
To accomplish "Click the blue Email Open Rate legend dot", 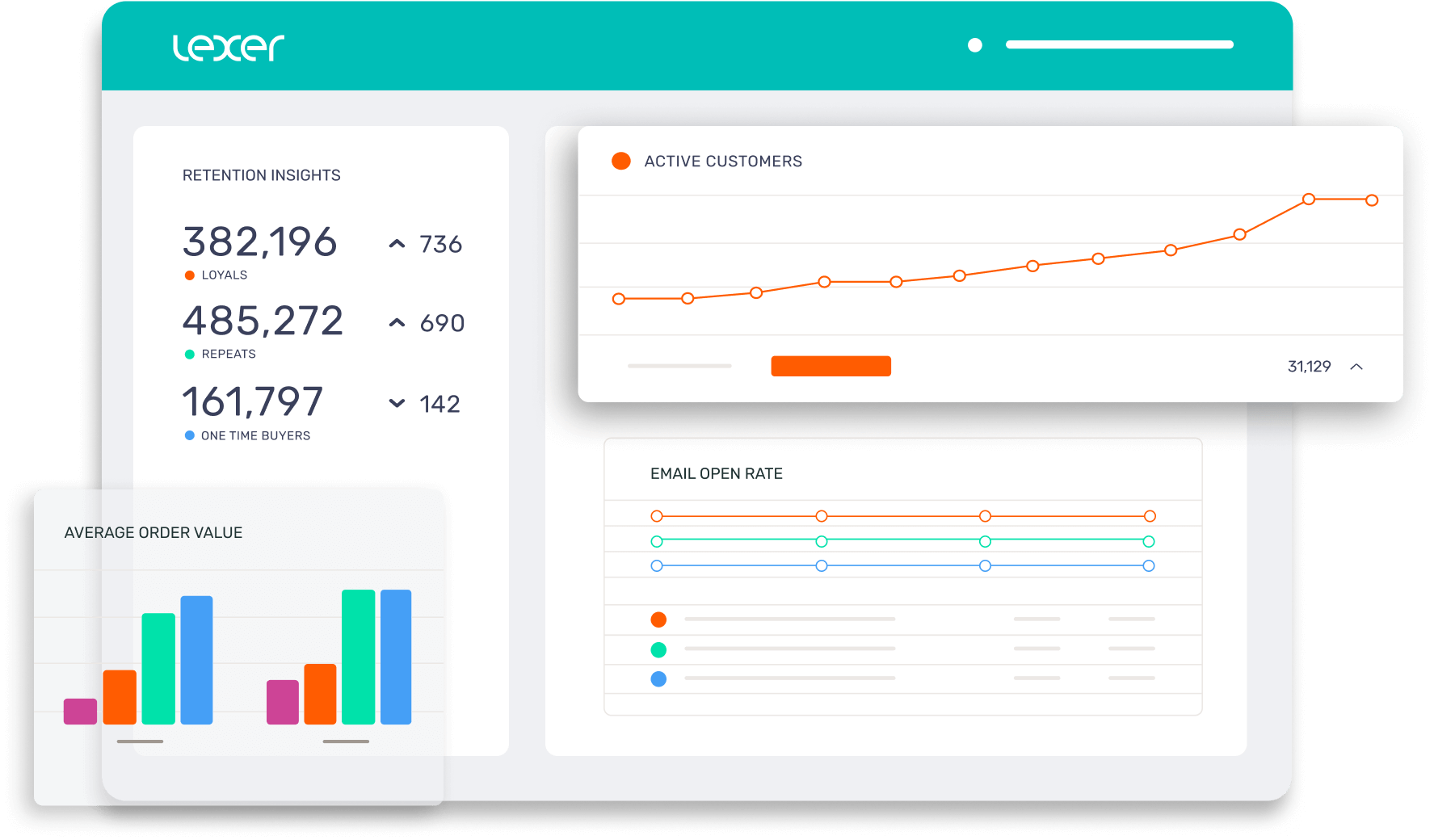I will point(659,678).
